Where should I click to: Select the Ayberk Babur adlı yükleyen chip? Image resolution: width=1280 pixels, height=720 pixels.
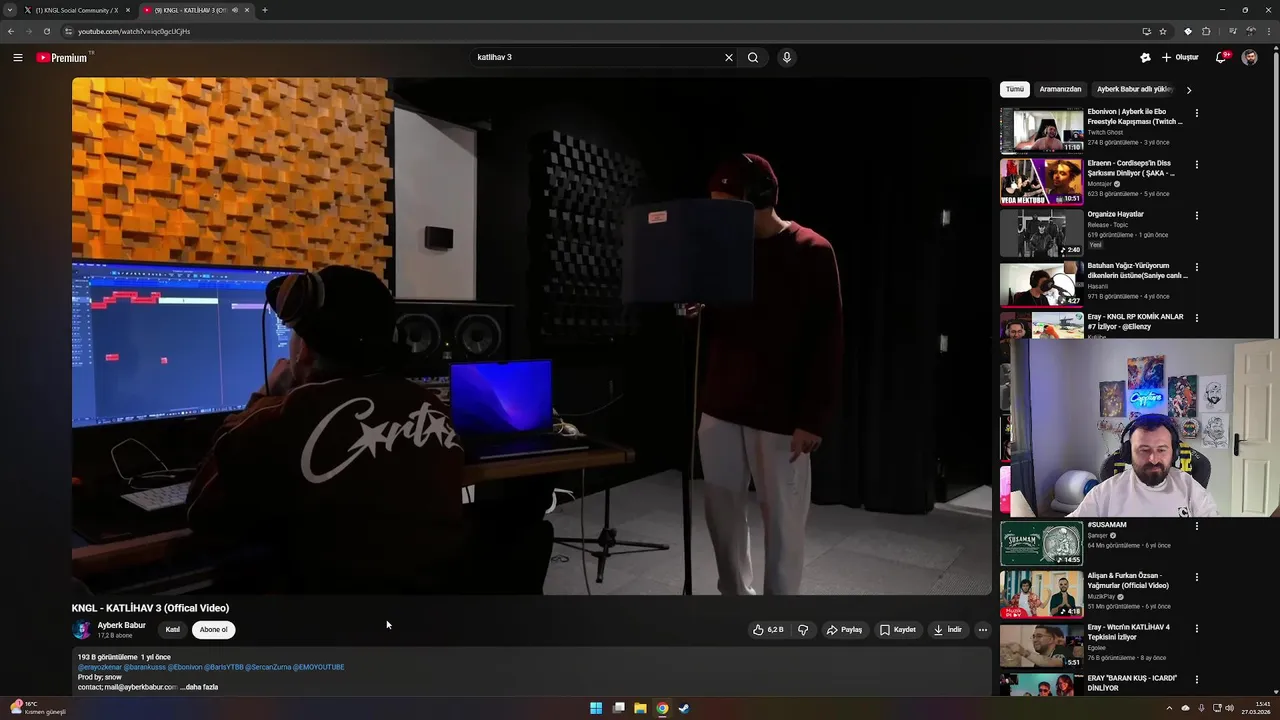(1135, 89)
